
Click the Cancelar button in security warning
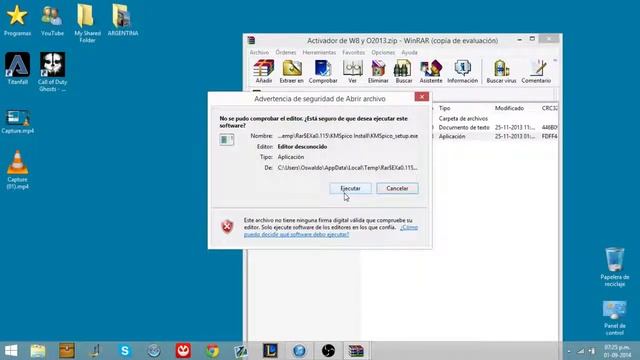coord(397,188)
